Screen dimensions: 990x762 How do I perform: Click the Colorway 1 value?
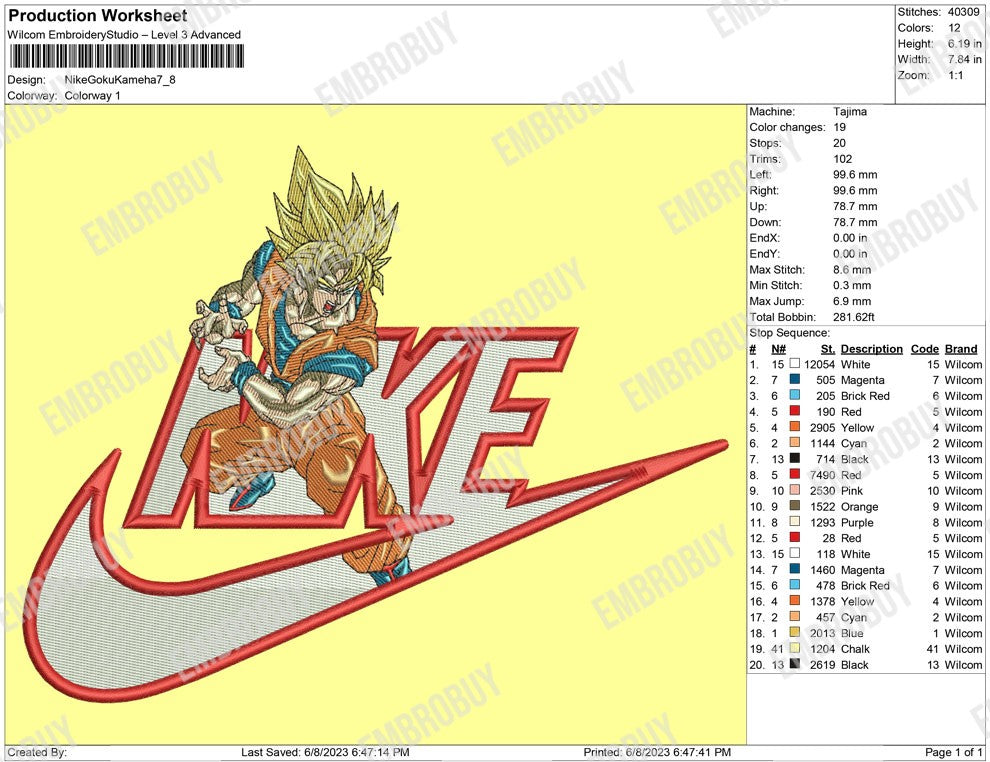tap(92, 95)
